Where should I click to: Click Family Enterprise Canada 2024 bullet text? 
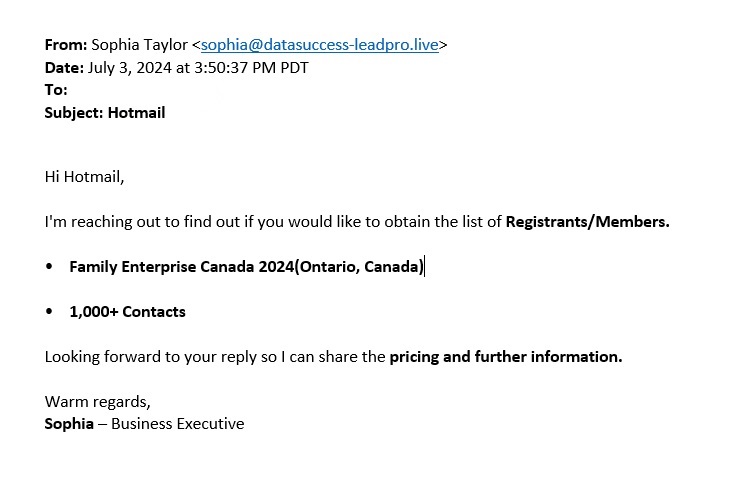pos(182,267)
